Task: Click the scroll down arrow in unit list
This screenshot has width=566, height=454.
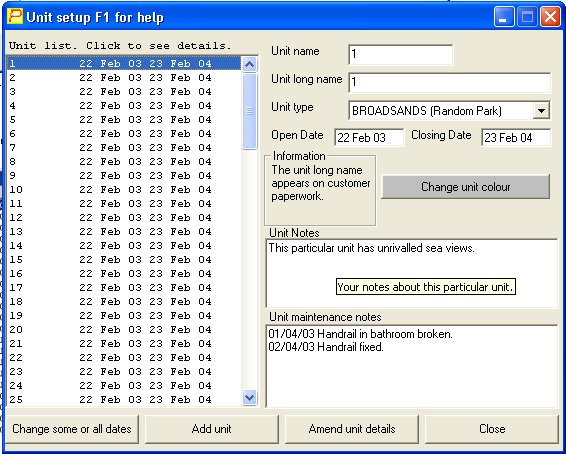Action: click(249, 398)
